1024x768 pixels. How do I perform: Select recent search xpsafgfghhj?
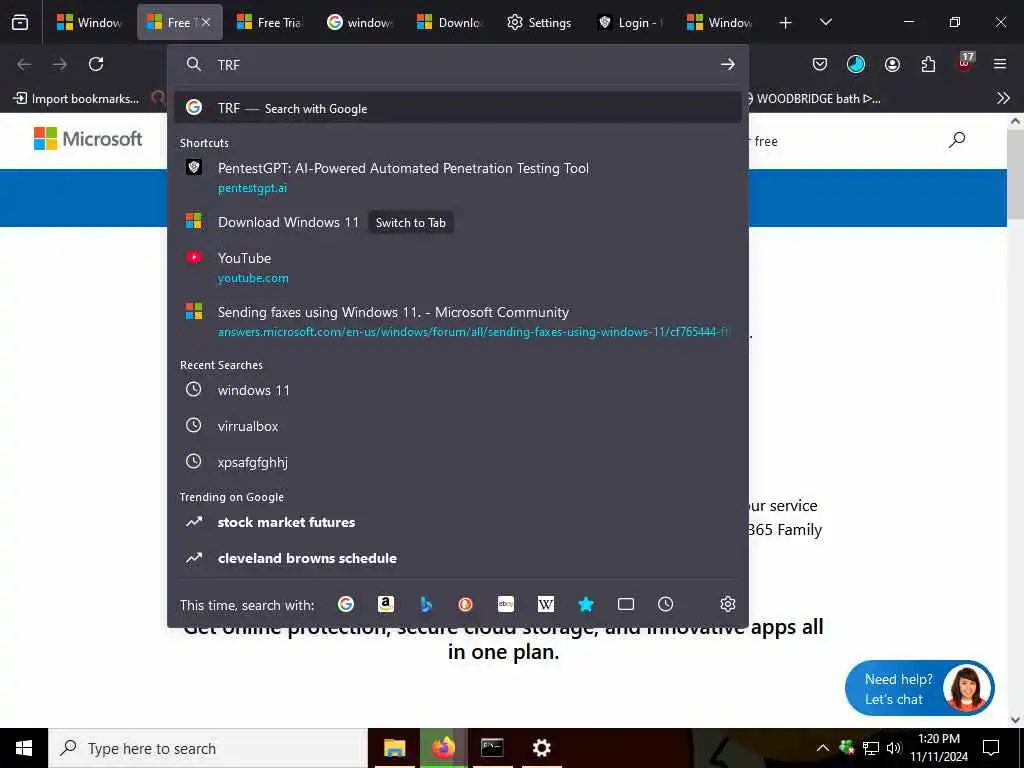click(x=457, y=462)
